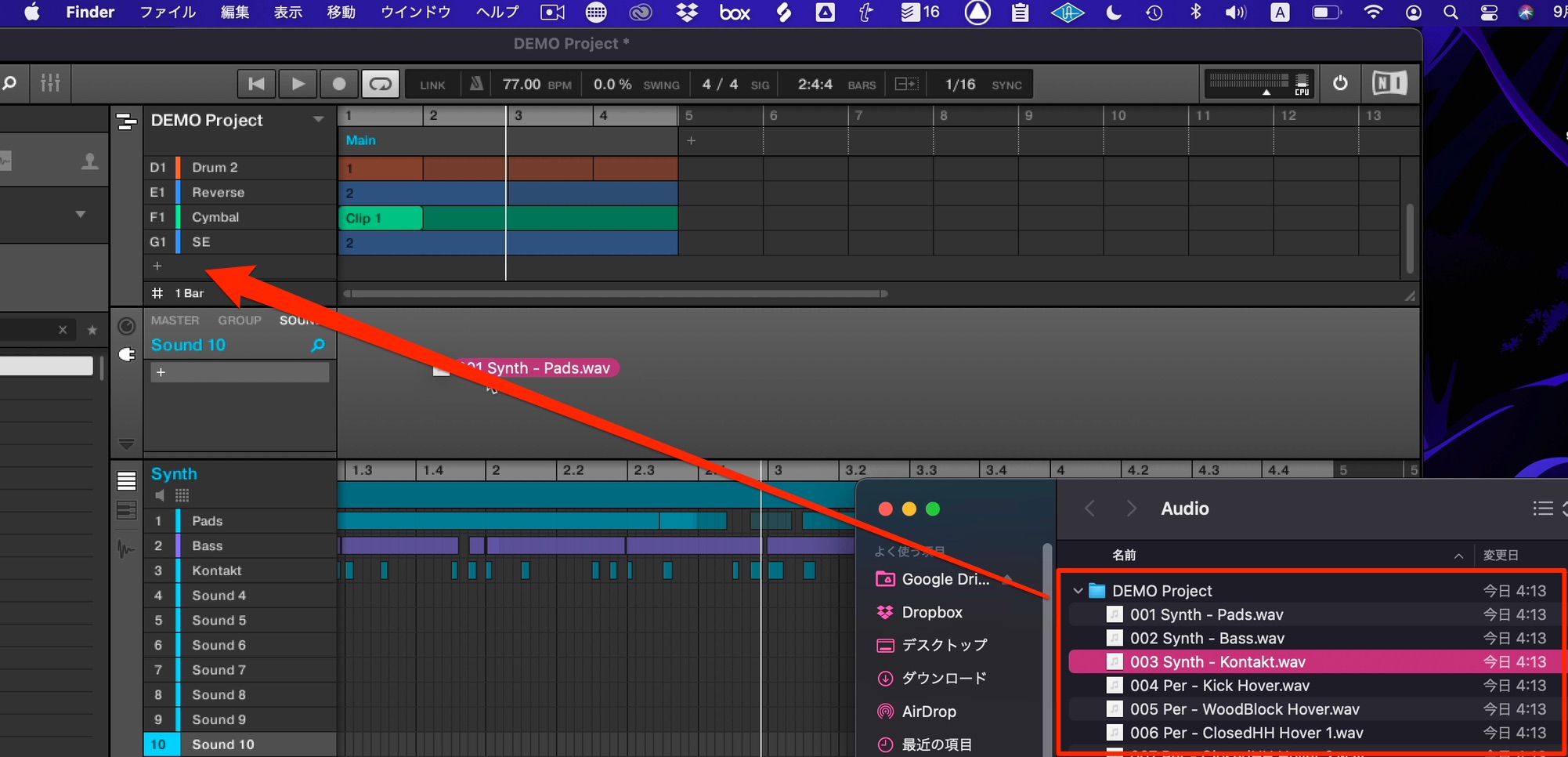The image size is (1568, 757).
Task: Click the Sound 10 quick browse magnifier
Action: click(317, 346)
